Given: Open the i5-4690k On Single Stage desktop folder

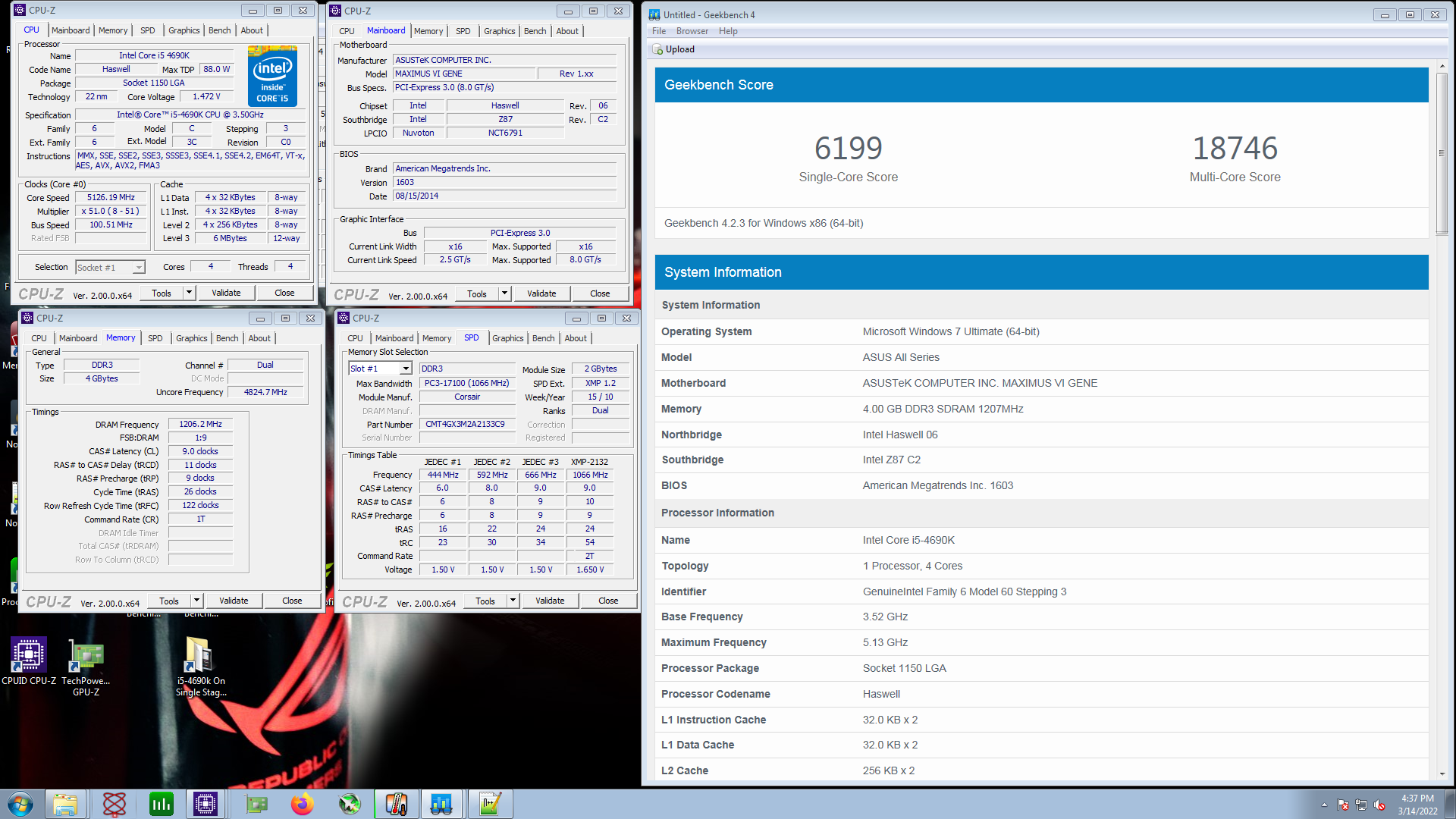Looking at the screenshot, I should click(x=201, y=667).
